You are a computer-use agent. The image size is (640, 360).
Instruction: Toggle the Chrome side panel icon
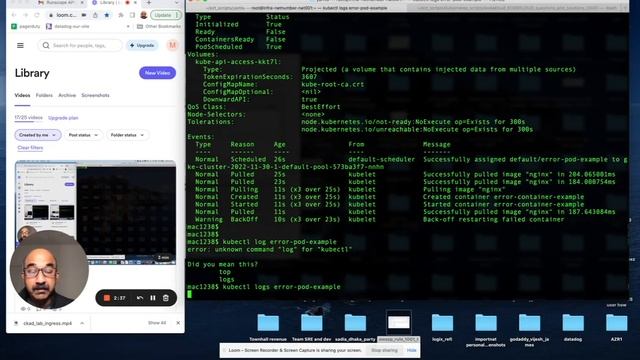pyautogui.click(x=132, y=15)
